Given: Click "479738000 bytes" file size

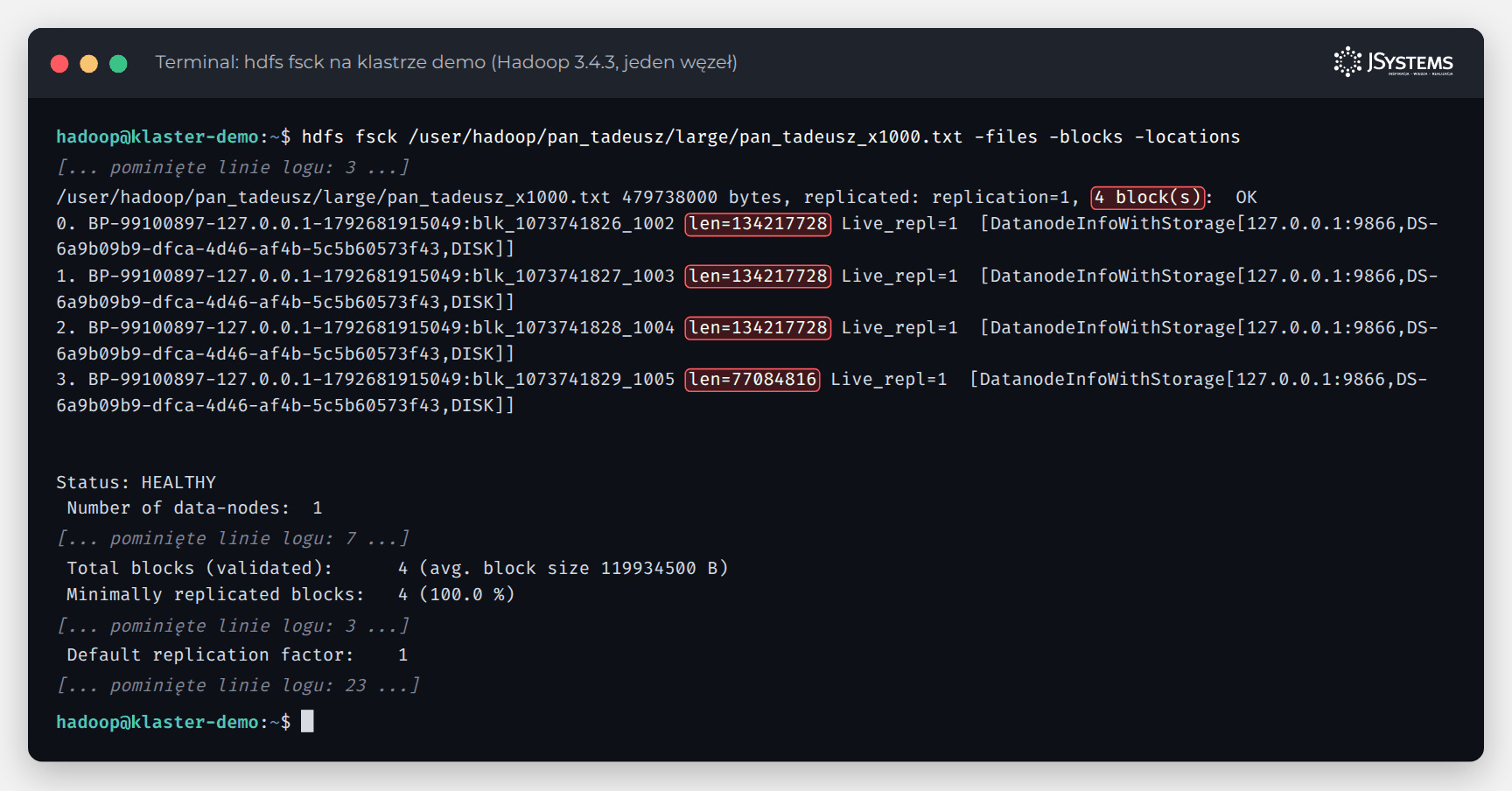Looking at the screenshot, I should click(x=702, y=197).
